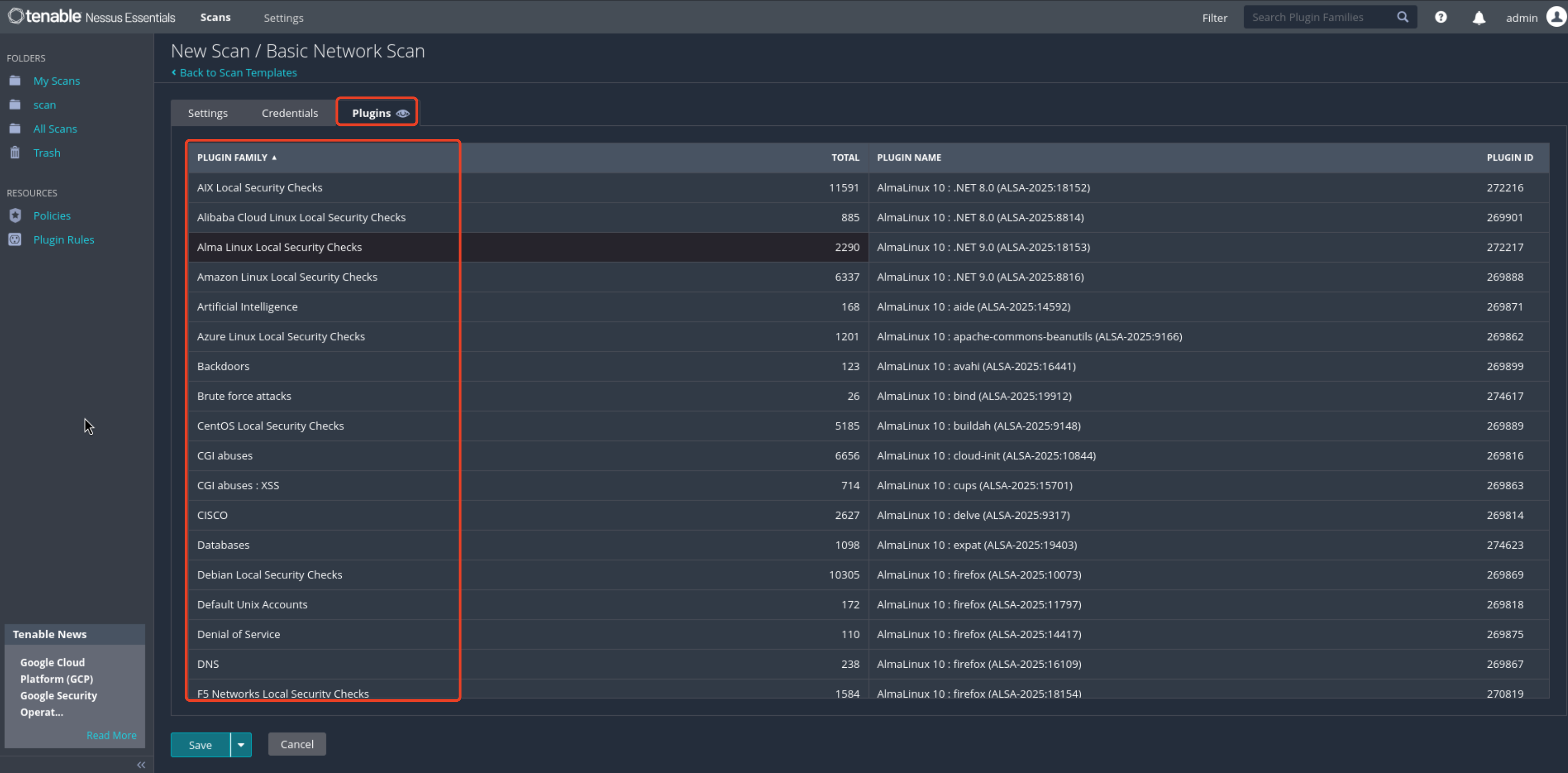Open Read More in Tenable News
Screen dimensions: 1568x773
pyautogui.click(x=112, y=734)
